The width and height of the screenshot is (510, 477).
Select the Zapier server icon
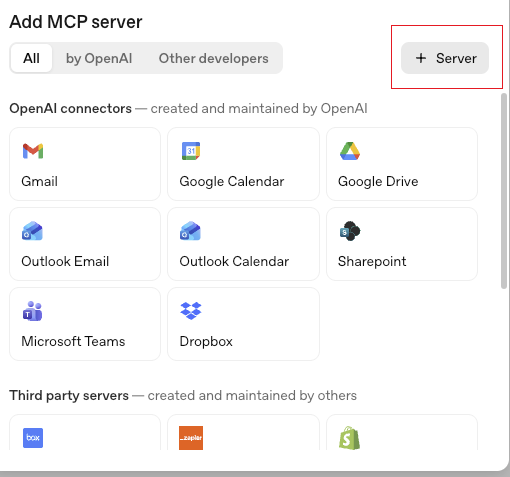point(191,438)
